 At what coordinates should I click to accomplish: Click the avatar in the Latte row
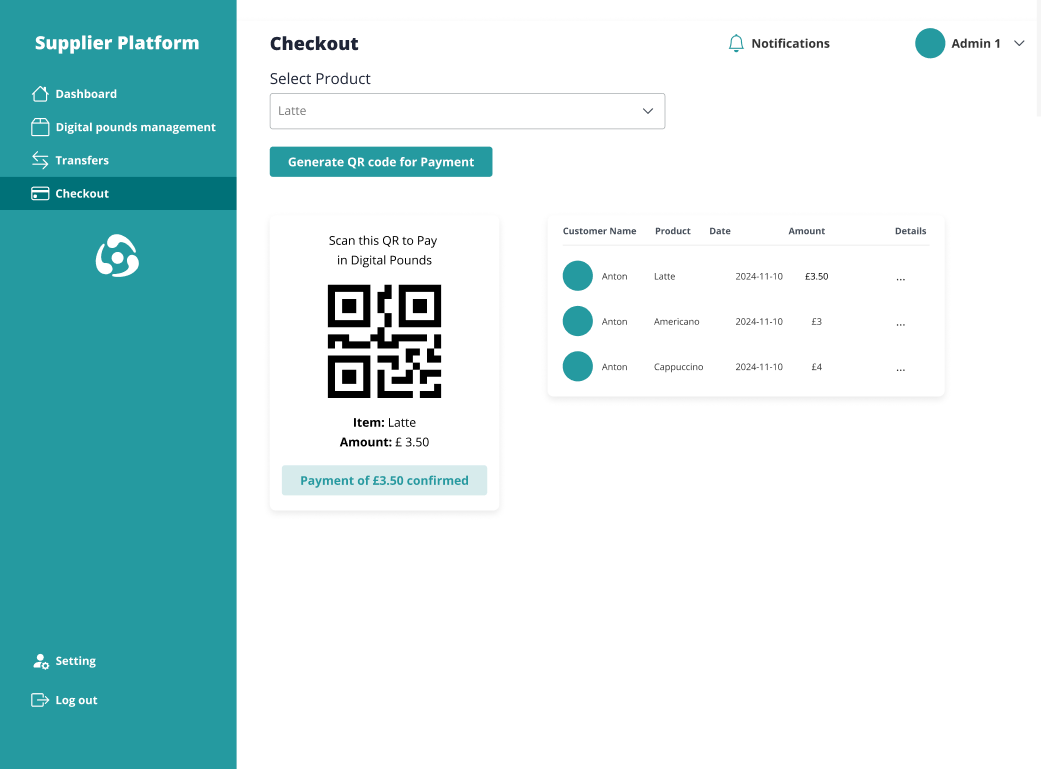[x=578, y=276]
